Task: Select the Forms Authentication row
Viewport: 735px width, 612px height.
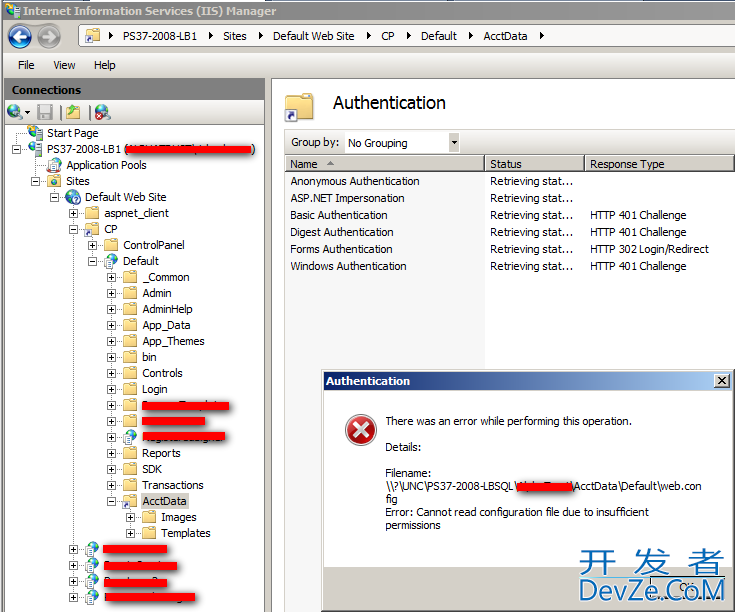Action: click(x=510, y=249)
